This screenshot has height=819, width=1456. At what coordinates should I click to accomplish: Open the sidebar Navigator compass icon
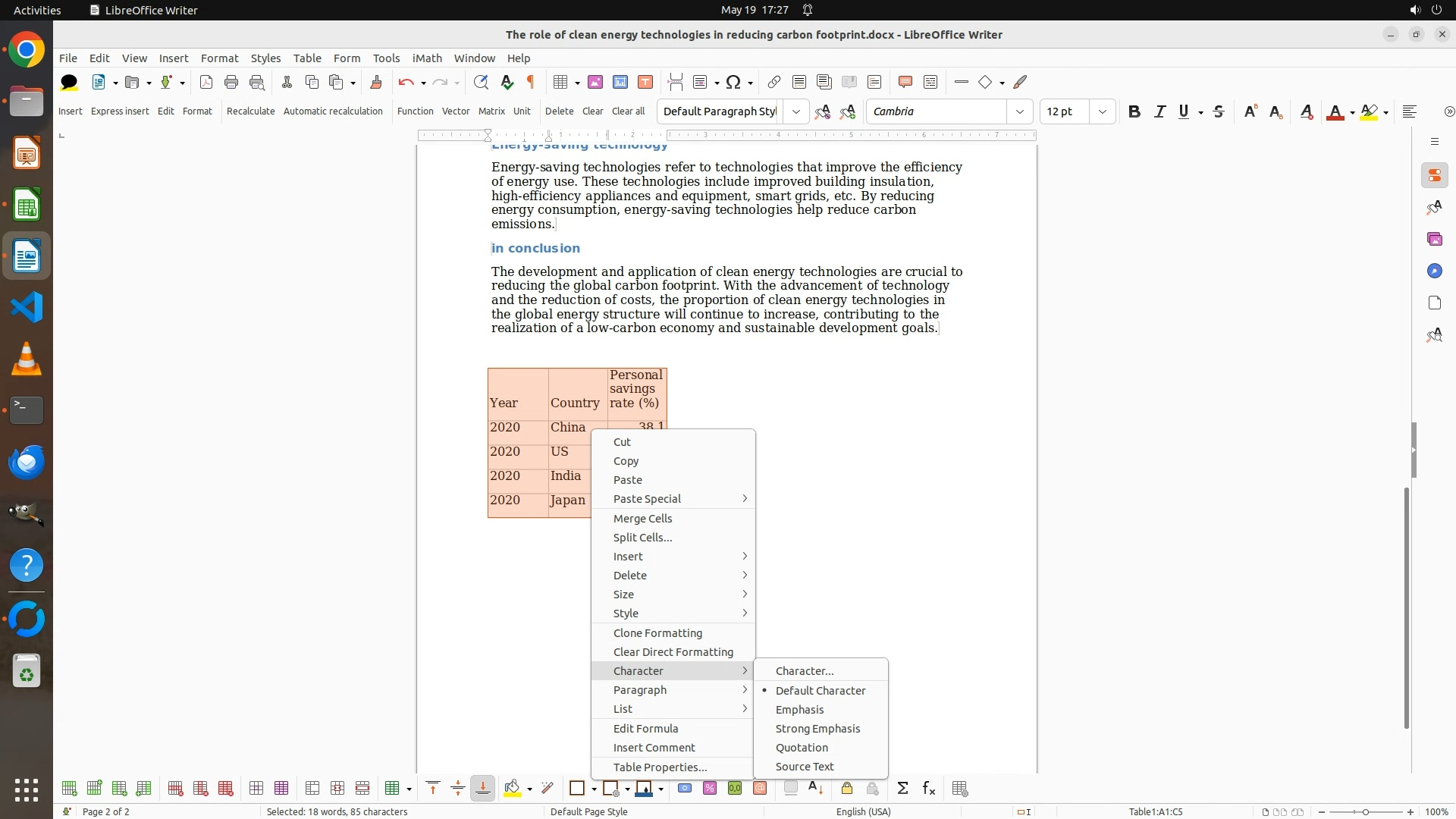point(1434,271)
